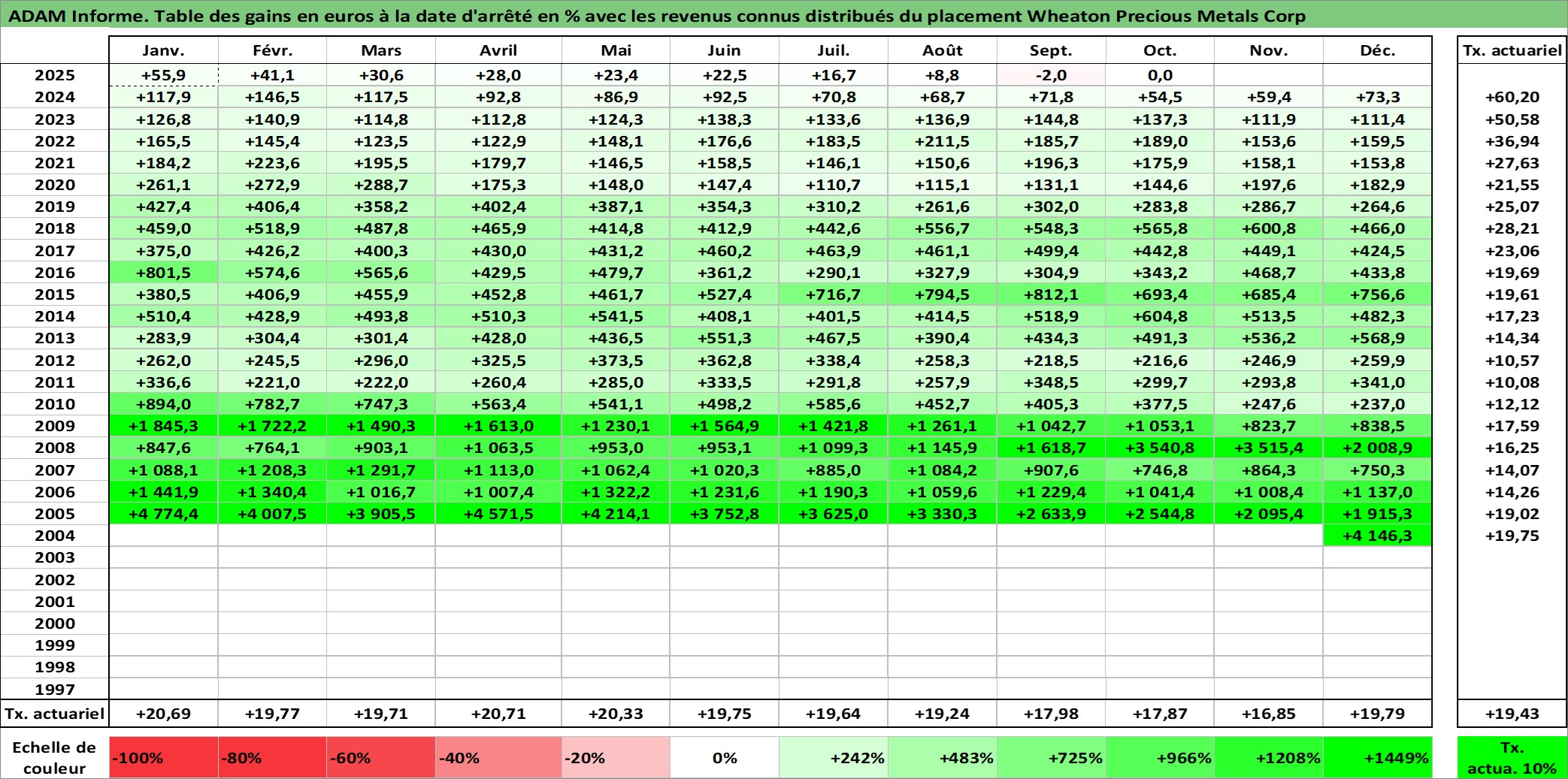Click the cell showing +1 722,2
Viewport: 1568px width, 779px height.
[x=272, y=426]
